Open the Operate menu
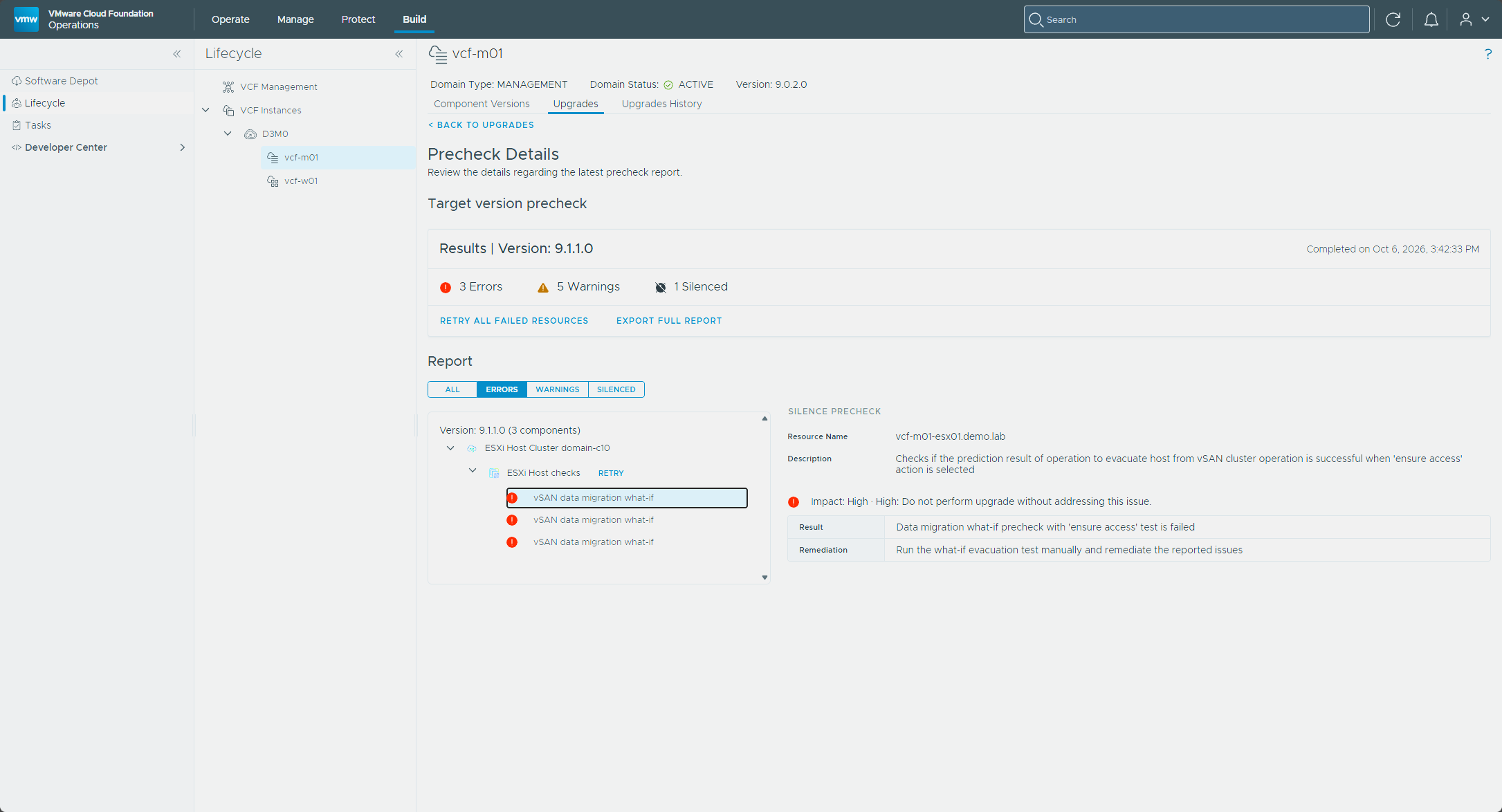The height and width of the screenshot is (812, 1502). (230, 19)
